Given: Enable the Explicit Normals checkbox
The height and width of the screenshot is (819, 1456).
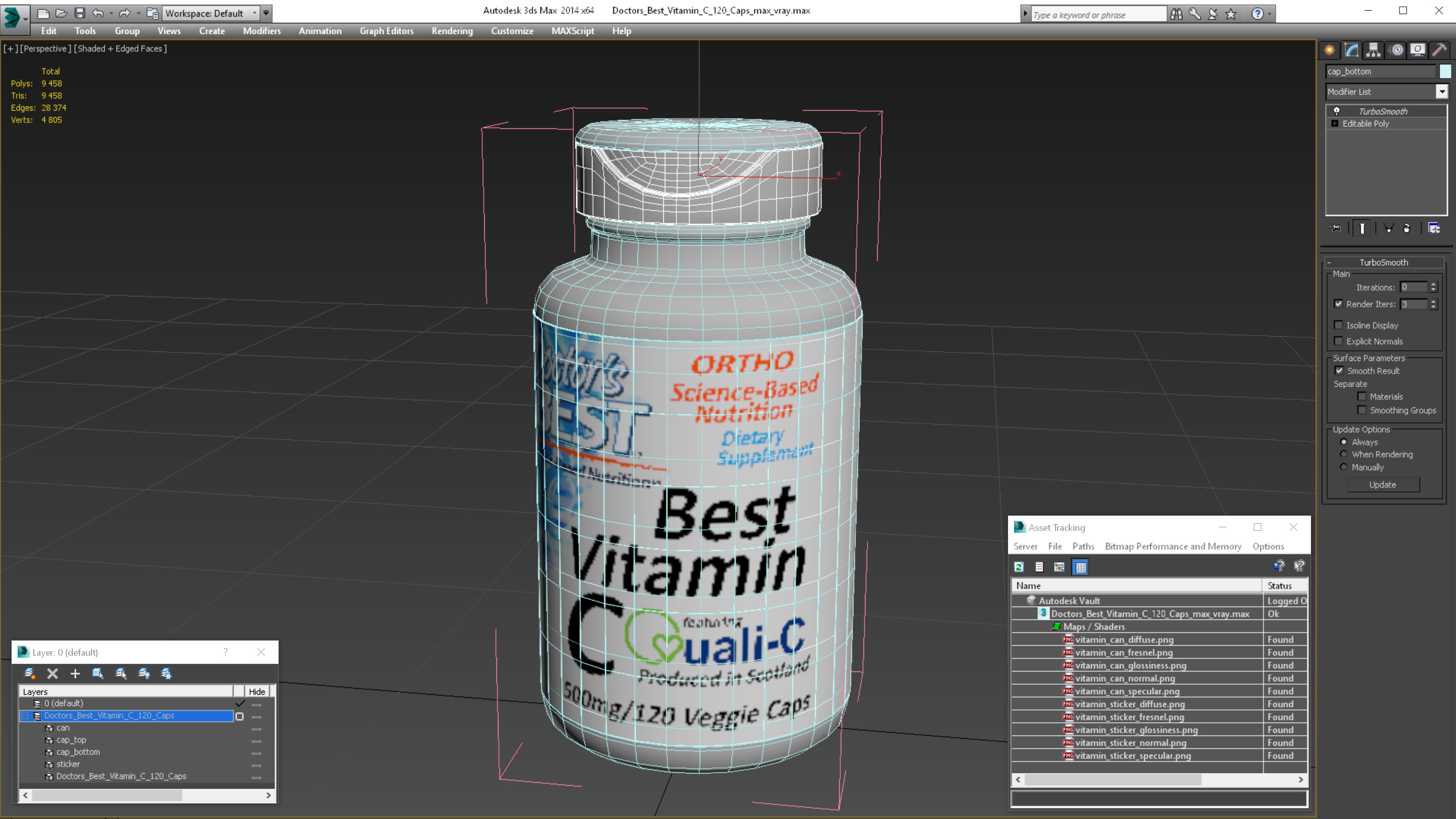Looking at the screenshot, I should [1338, 341].
